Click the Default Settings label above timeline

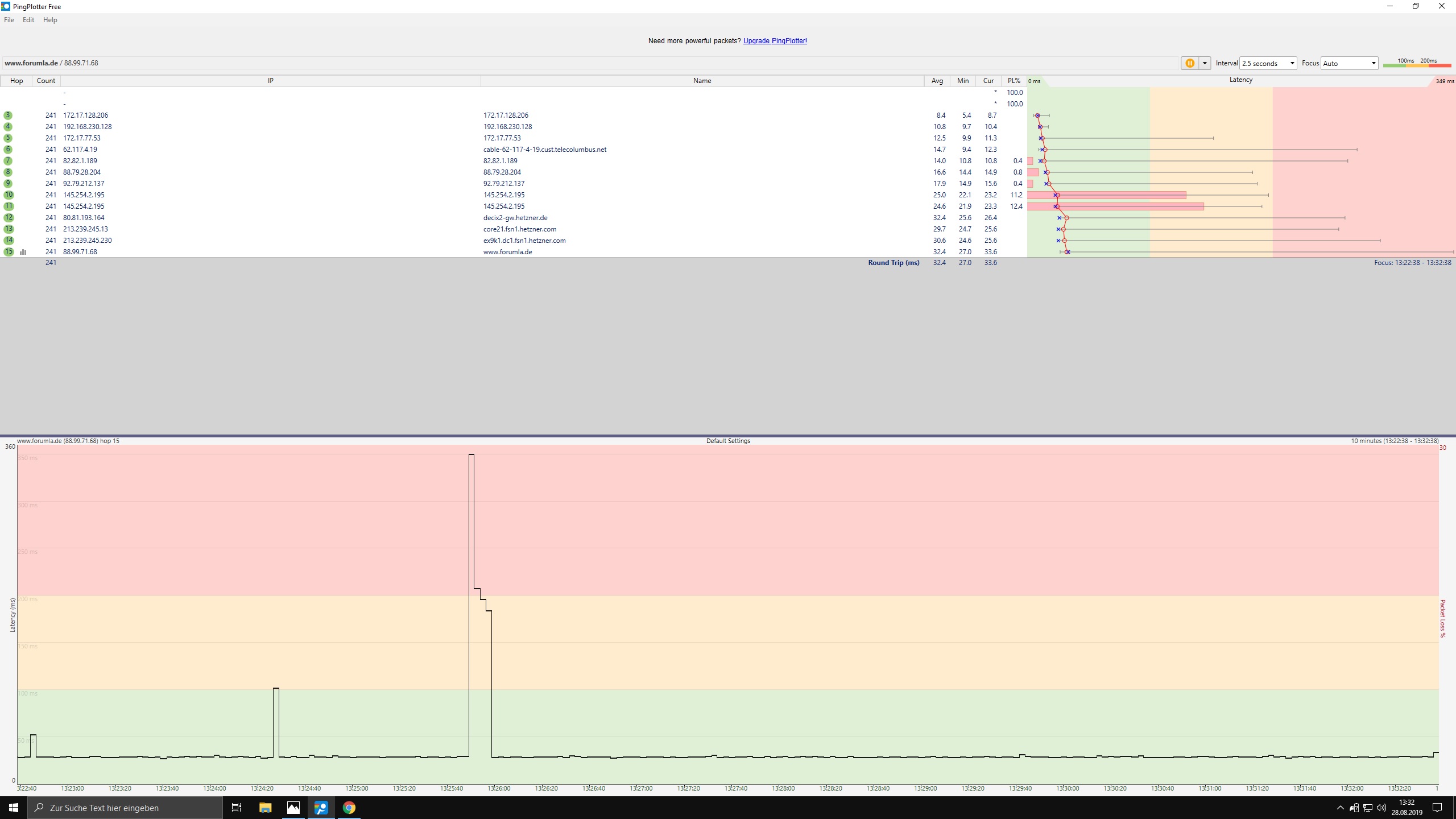click(x=728, y=441)
